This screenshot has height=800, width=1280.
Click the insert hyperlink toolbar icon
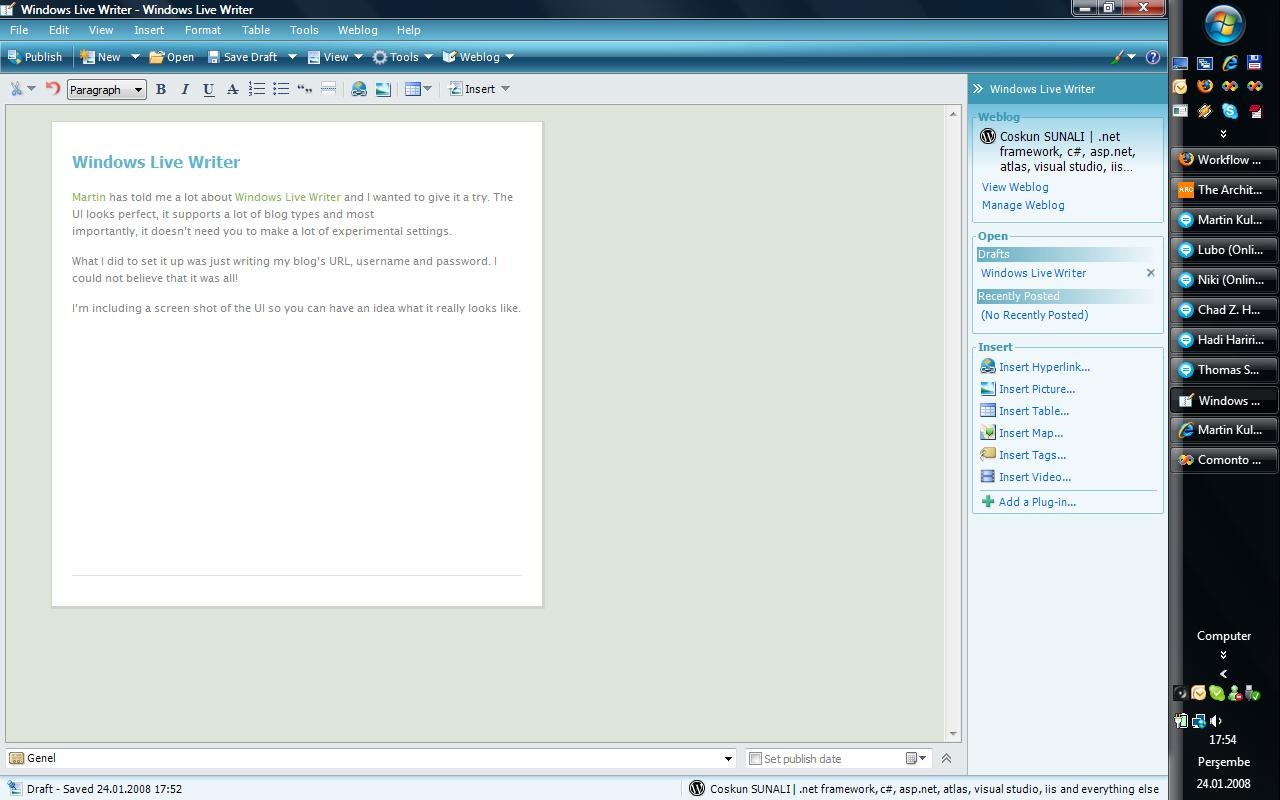click(359, 89)
